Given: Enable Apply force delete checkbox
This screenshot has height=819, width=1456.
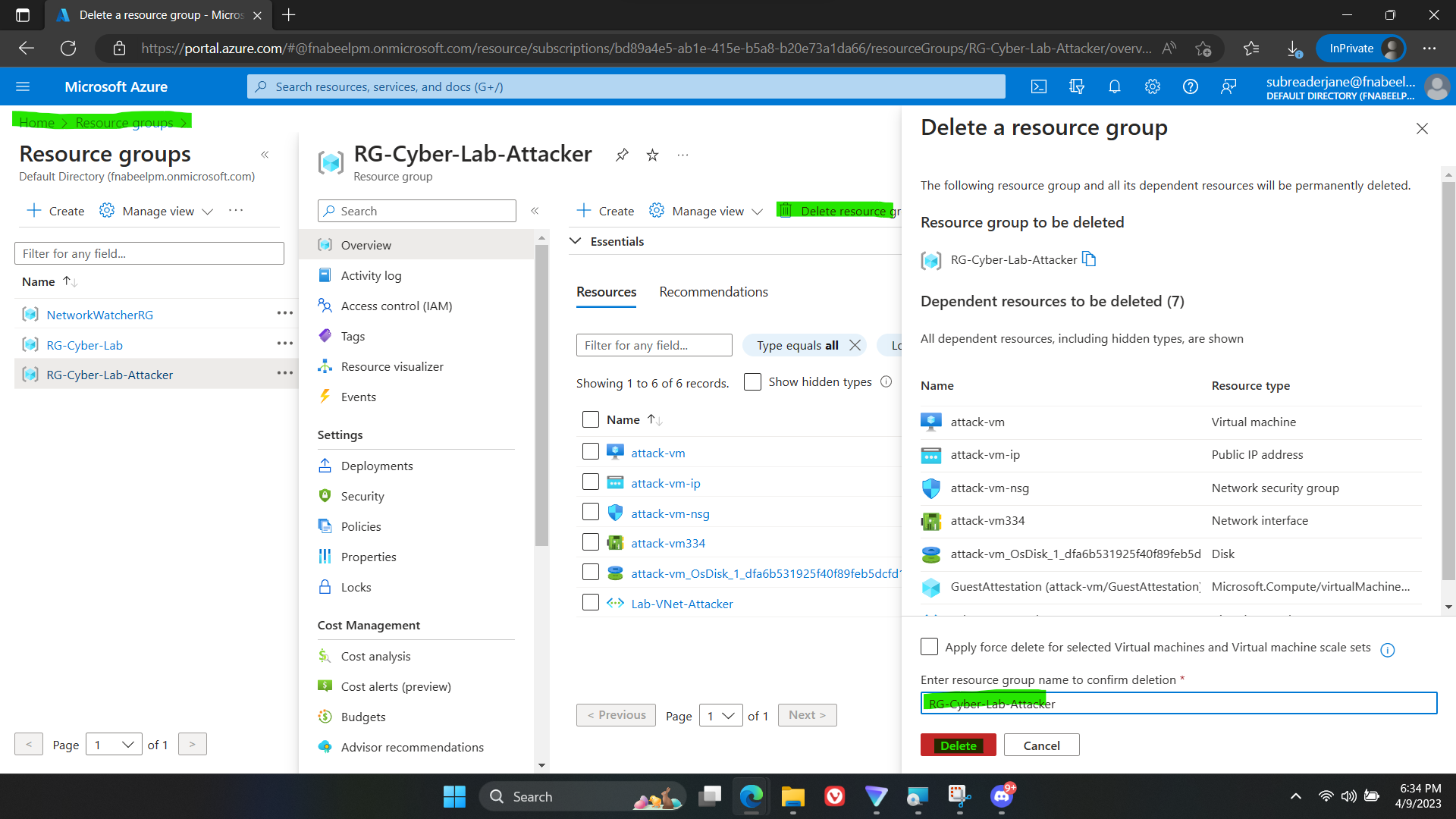Looking at the screenshot, I should (x=929, y=647).
